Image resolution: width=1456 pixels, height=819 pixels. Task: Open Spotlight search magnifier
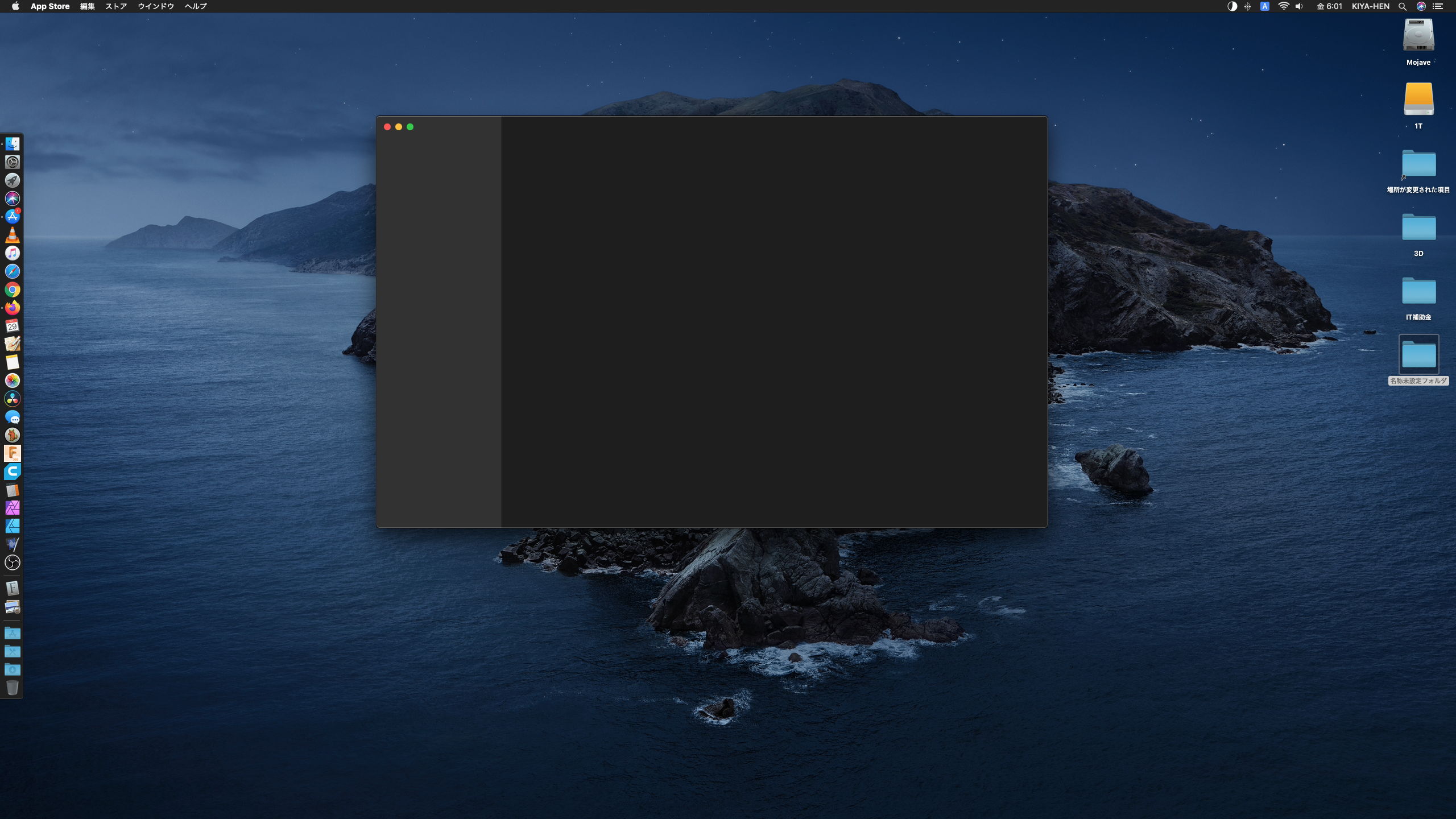pyautogui.click(x=1403, y=6)
